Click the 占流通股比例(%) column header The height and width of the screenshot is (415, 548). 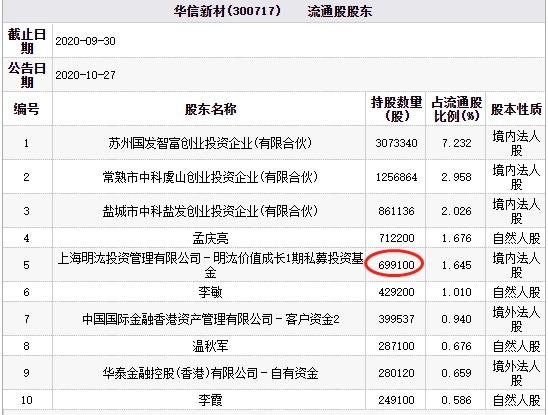456,109
